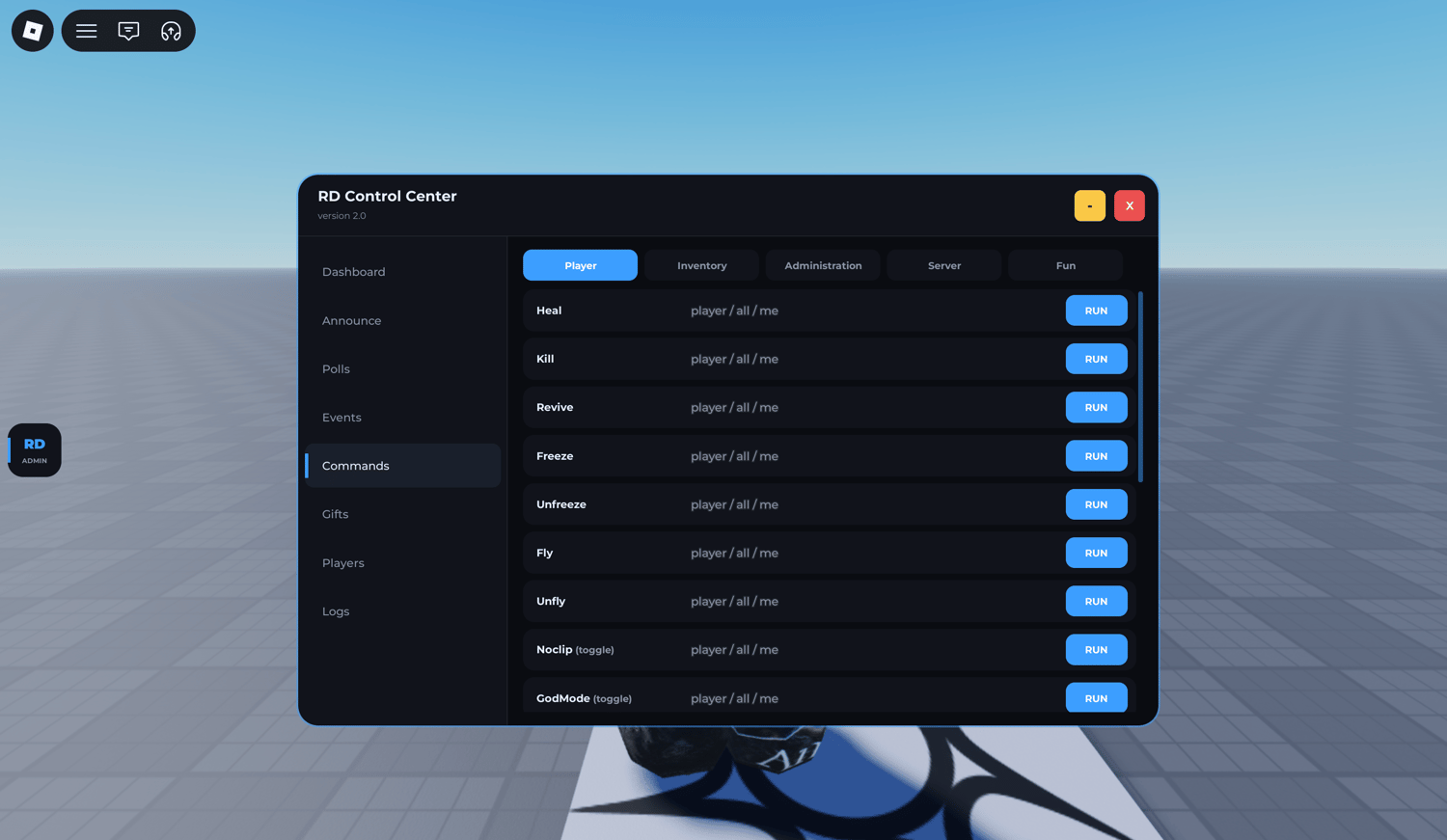
Task: Click the Kill target player input
Action: (870, 359)
